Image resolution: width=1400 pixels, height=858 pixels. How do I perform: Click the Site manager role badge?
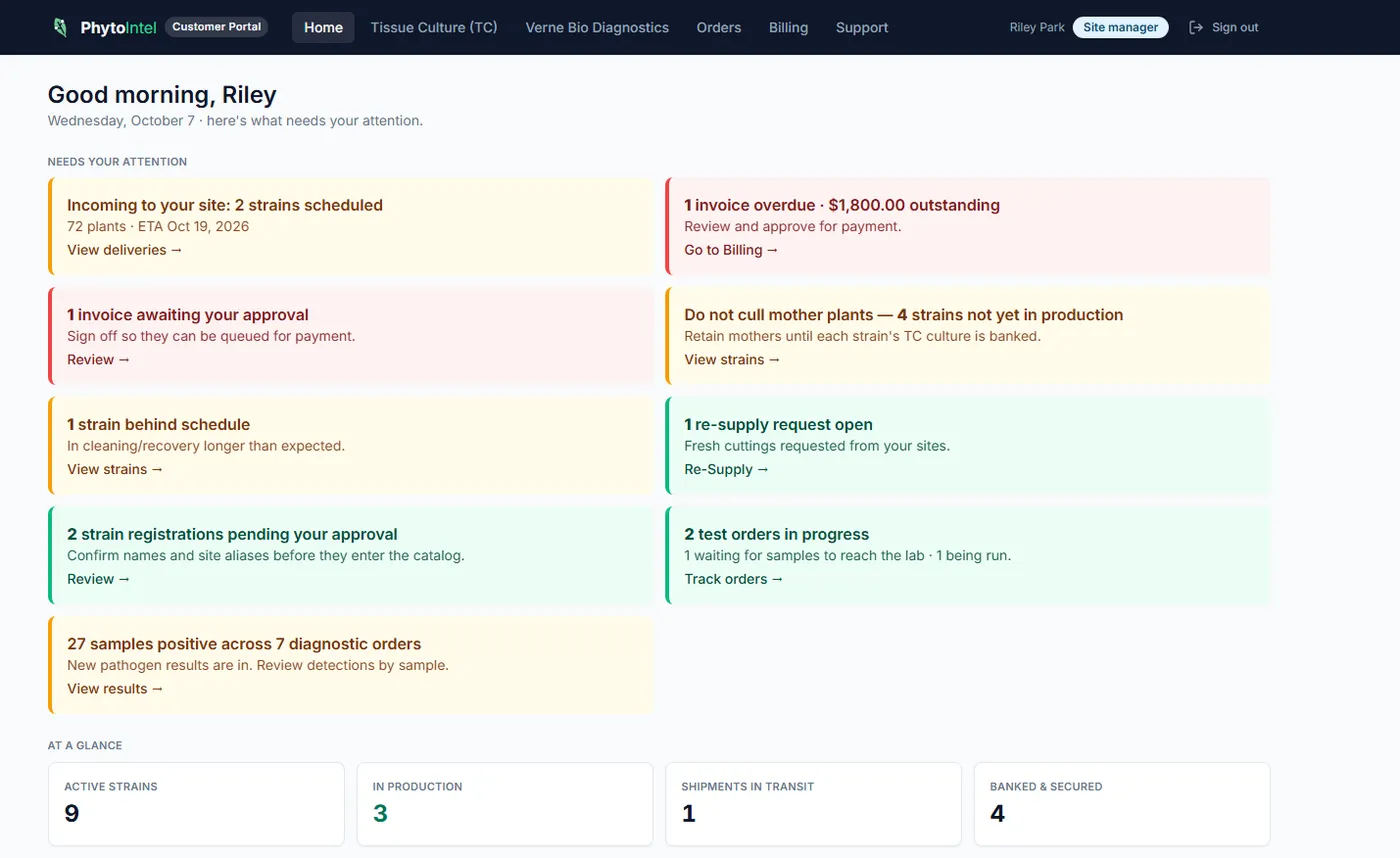(x=1120, y=27)
